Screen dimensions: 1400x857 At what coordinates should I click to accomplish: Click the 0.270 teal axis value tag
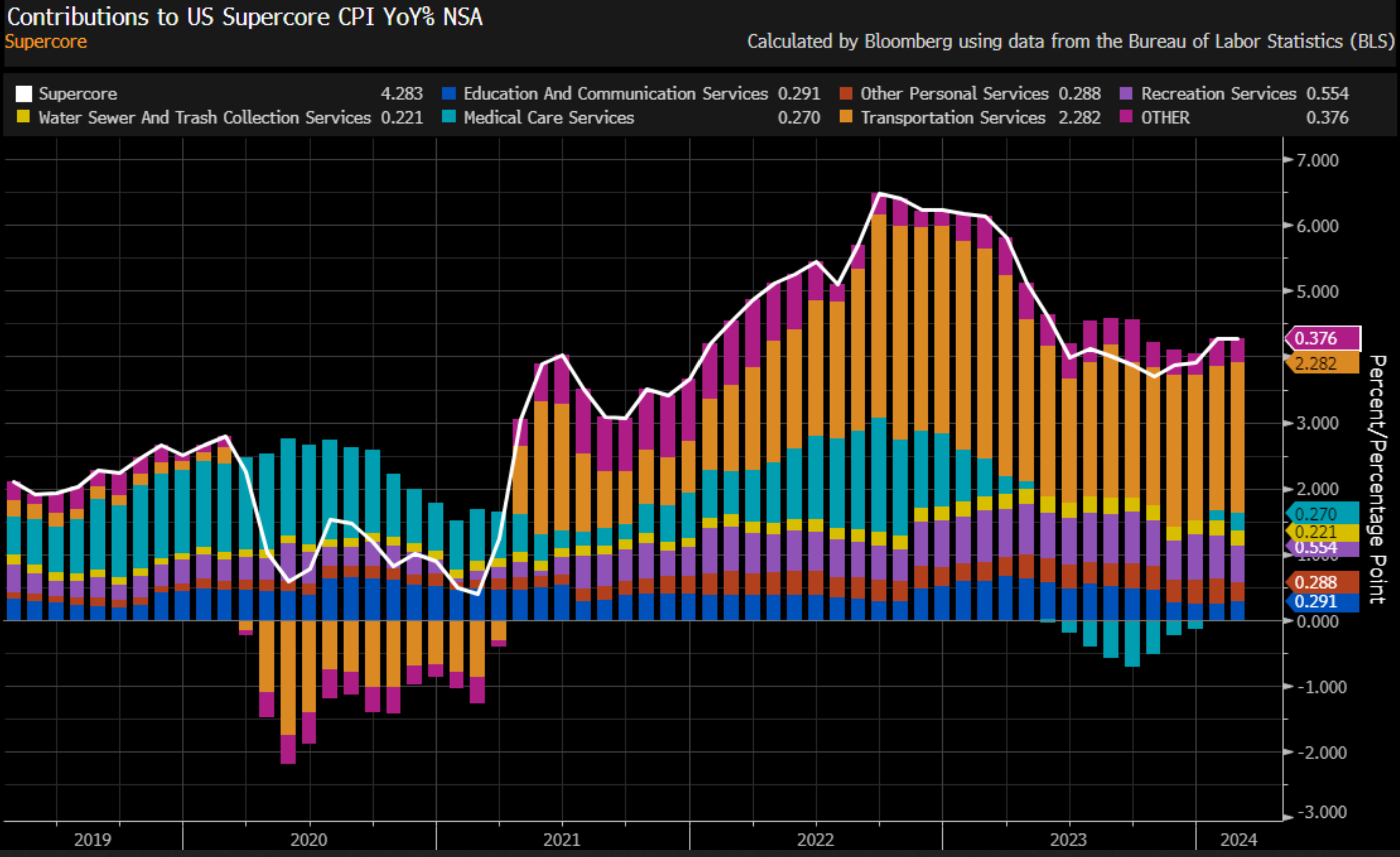1323,514
